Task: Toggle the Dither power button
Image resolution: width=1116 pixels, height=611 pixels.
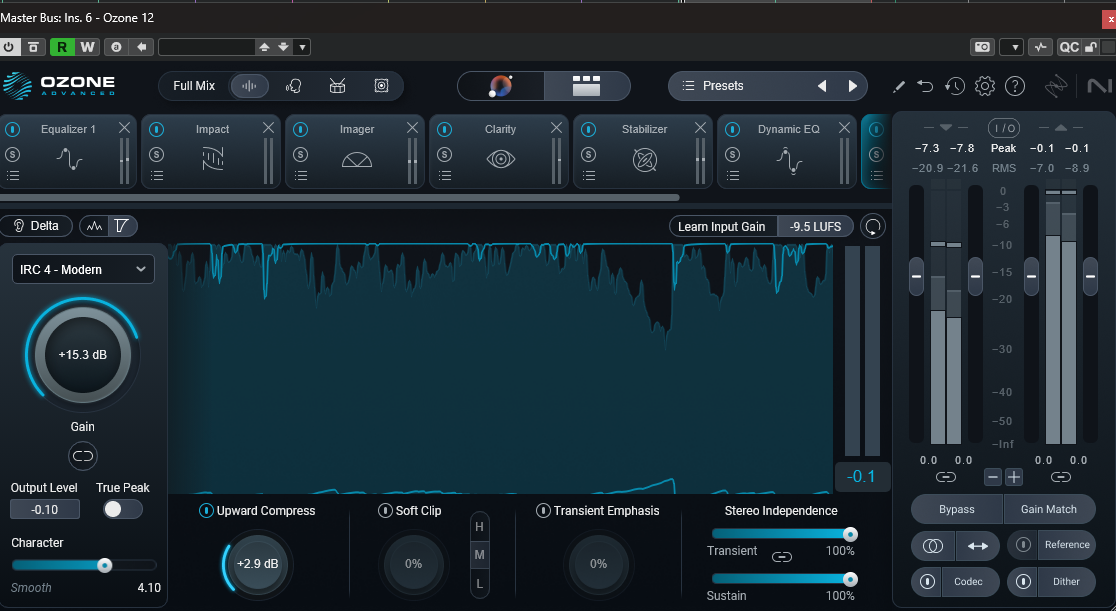Action: coord(1023,581)
